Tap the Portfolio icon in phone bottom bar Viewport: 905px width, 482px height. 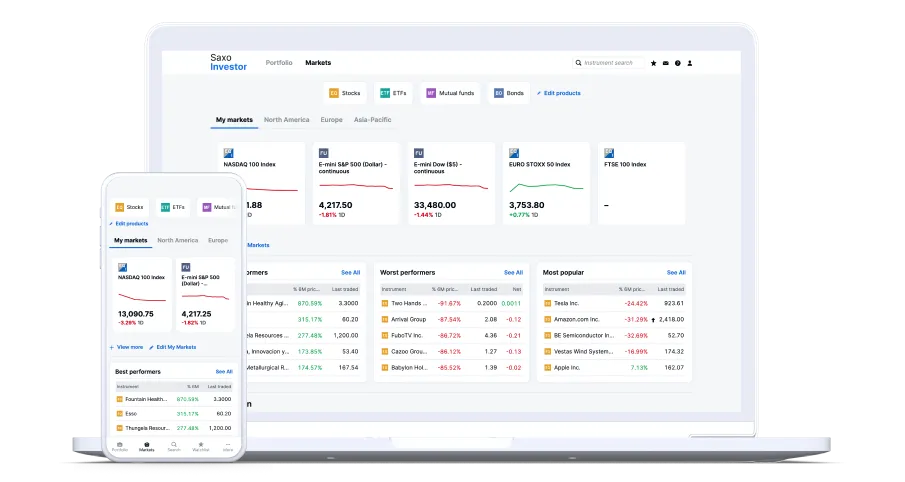tap(120, 446)
